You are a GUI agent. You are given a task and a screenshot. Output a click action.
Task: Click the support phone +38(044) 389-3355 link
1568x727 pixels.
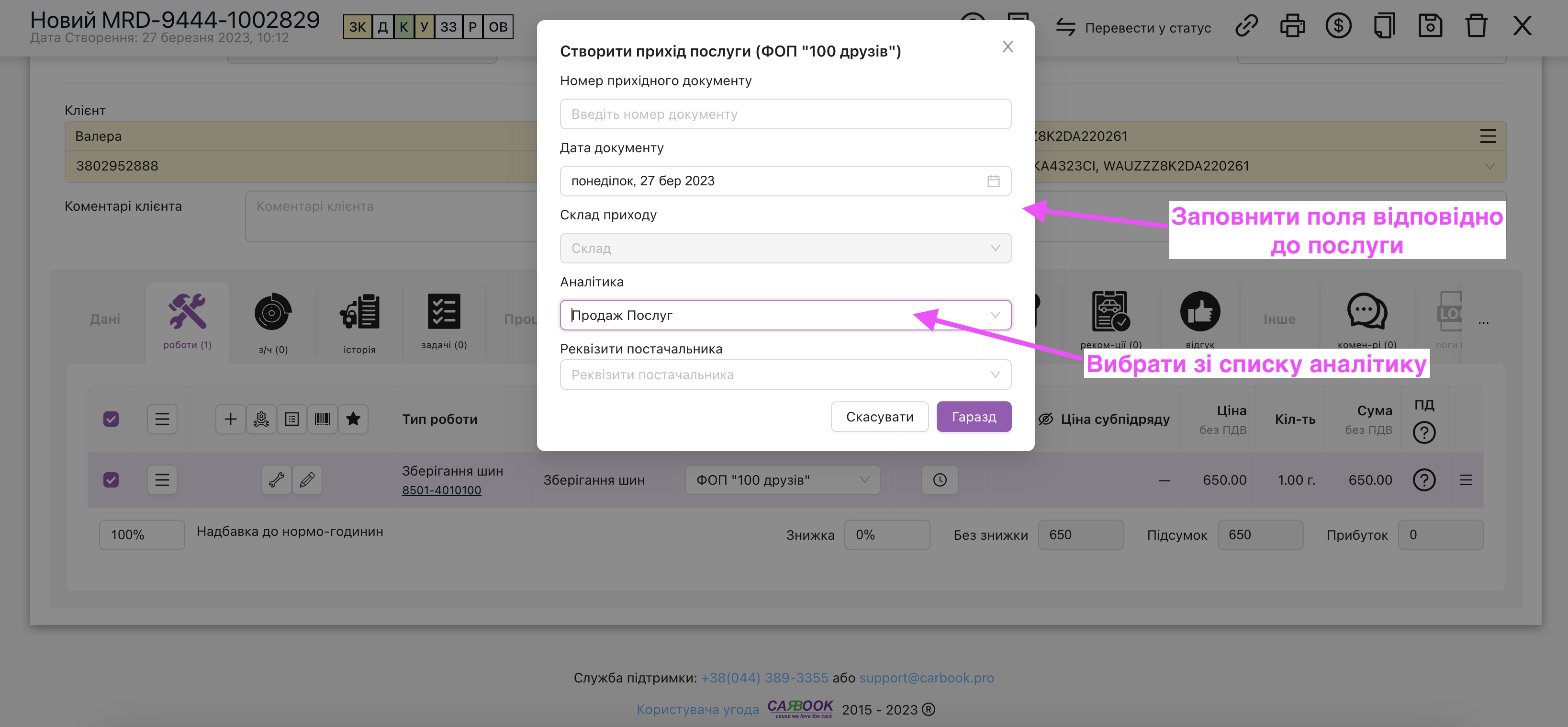pos(764,678)
